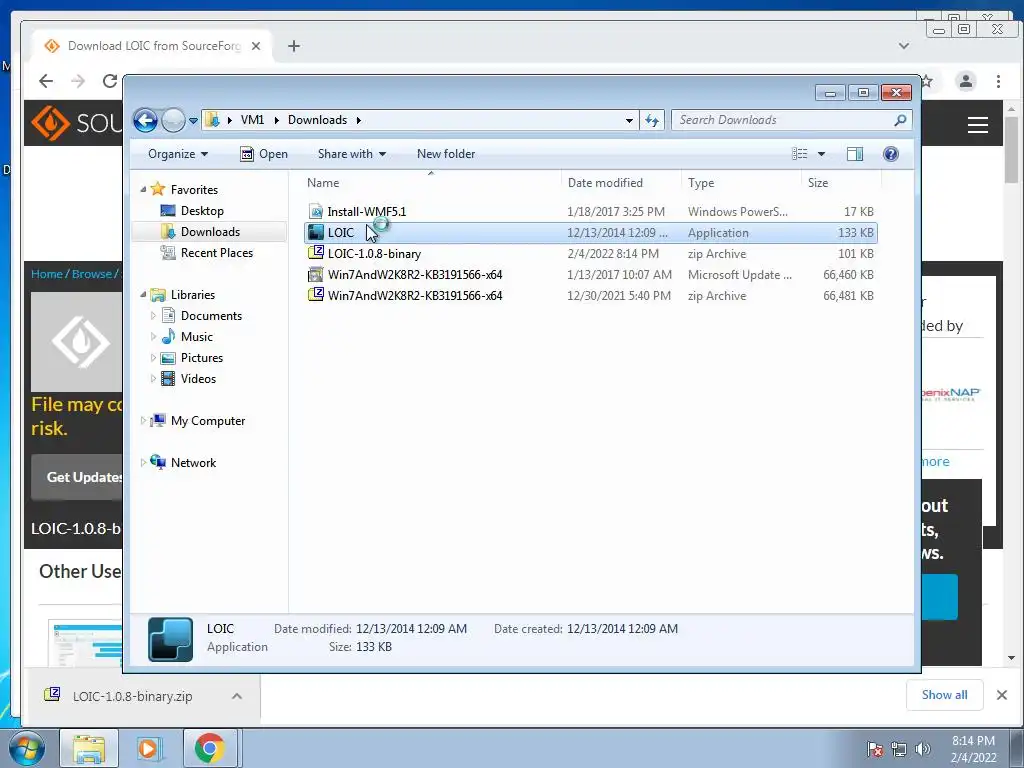
Task: Open a new Chrome tab
Action: (294, 46)
